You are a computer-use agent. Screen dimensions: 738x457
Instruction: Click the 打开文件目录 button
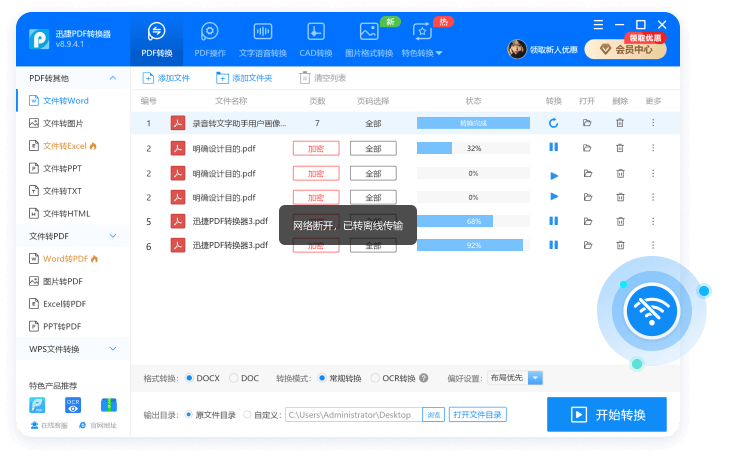coord(478,414)
